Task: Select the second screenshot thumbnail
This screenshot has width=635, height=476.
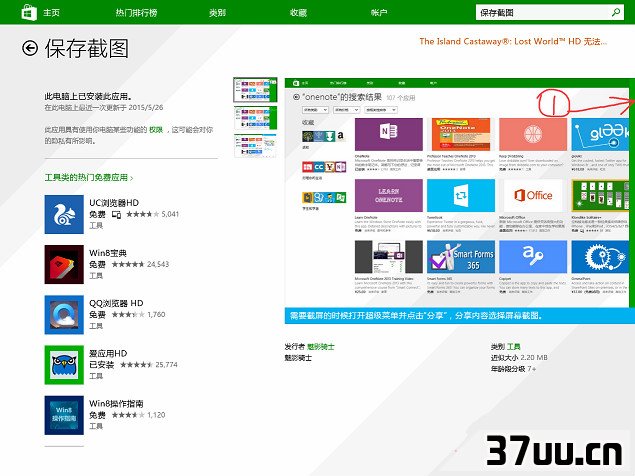Action: point(255,118)
